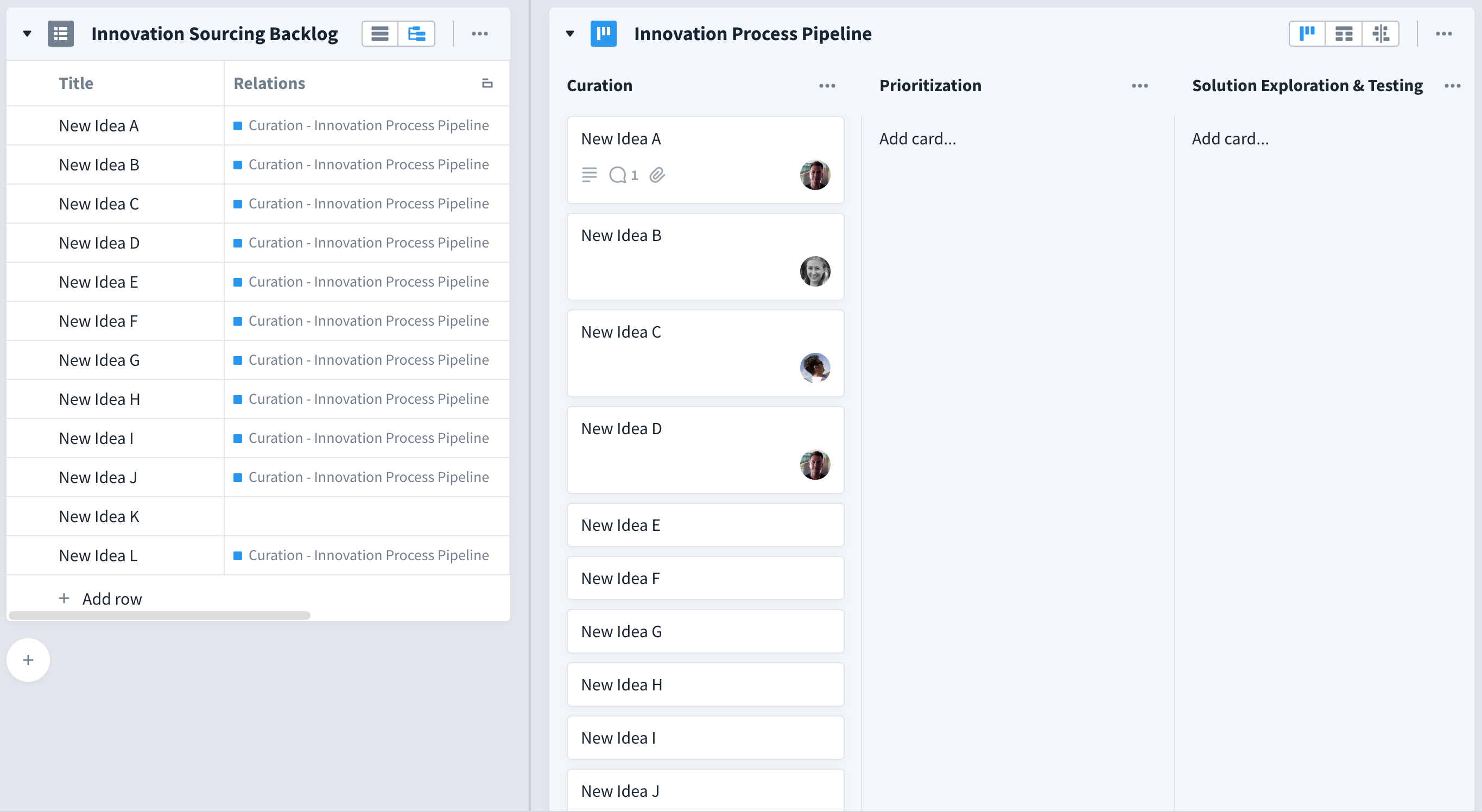Viewport: 1482px width, 812px height.
Task: Select the hierarchy view icon in Innovation Sourcing Backlog
Action: tap(416, 33)
